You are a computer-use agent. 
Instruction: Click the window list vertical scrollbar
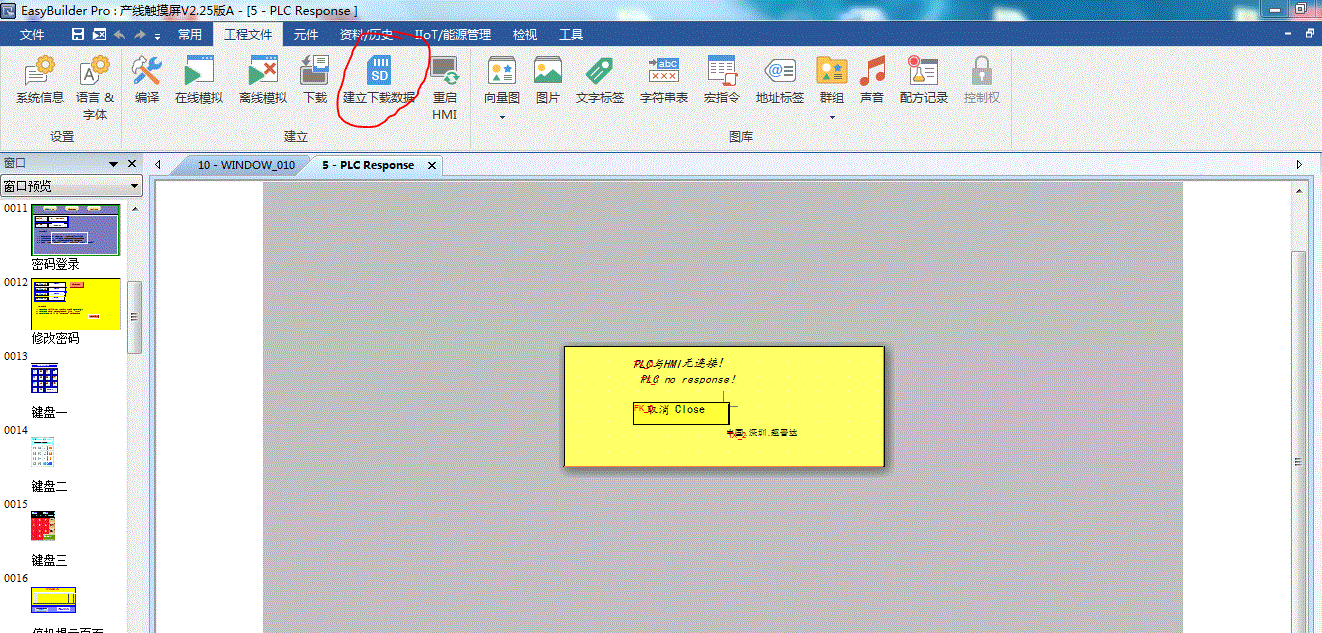[134, 316]
